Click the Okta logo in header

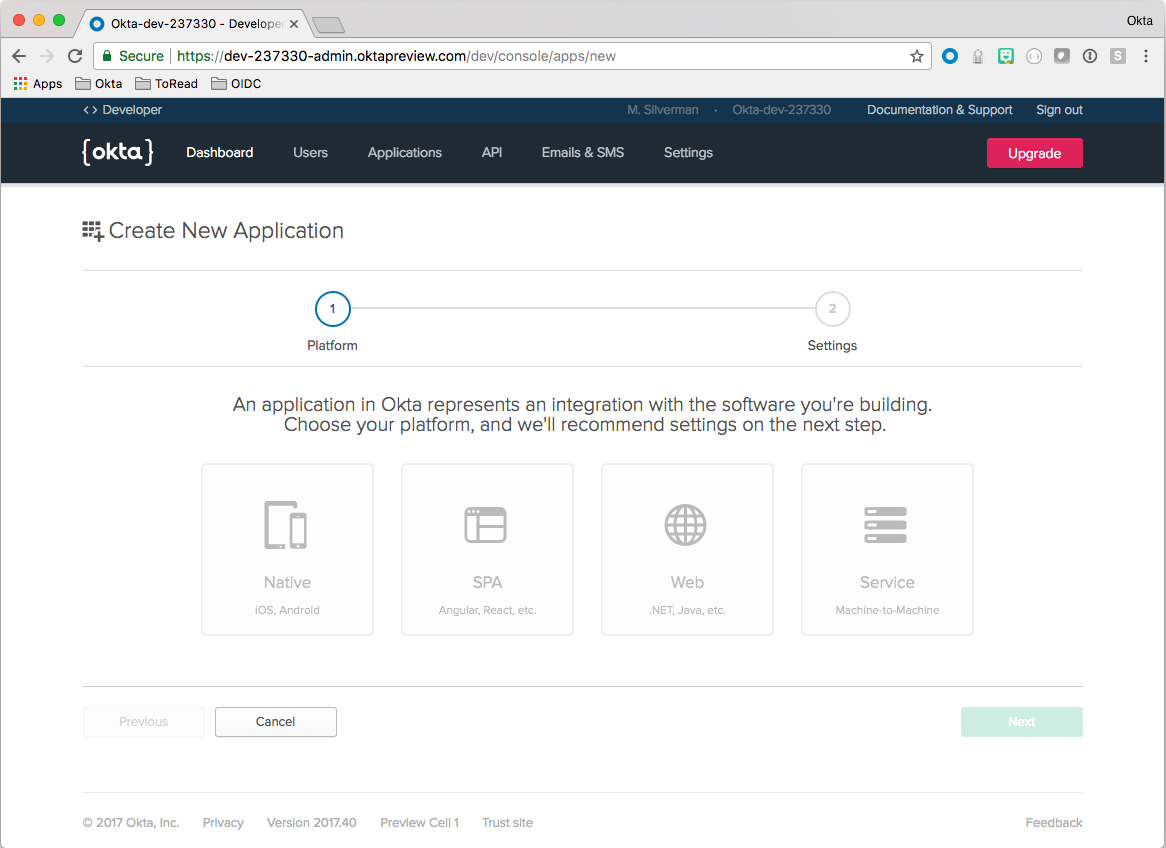pyautogui.click(x=118, y=152)
